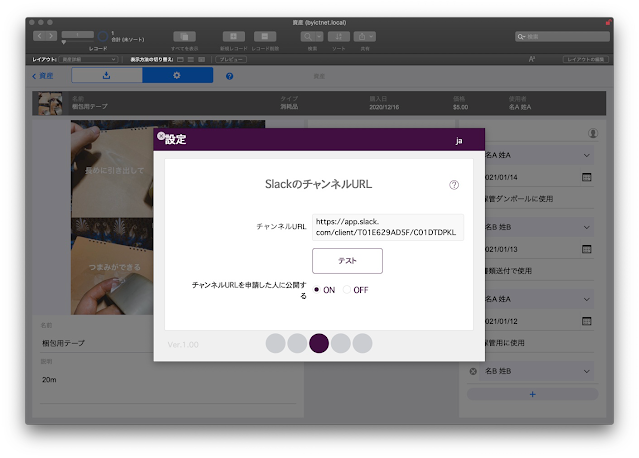Click the user profile icon in the right panel
Image resolution: width=639 pixels, height=458 pixels.
click(x=593, y=133)
